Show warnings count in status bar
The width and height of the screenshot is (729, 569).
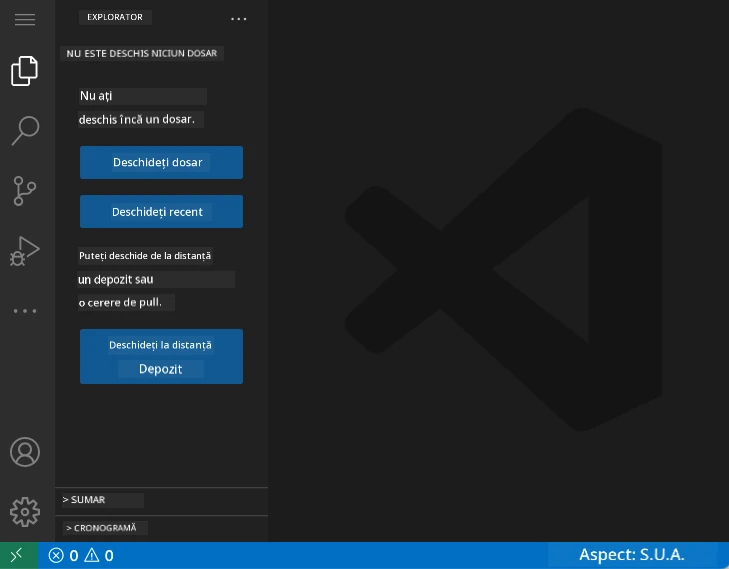[99, 556]
